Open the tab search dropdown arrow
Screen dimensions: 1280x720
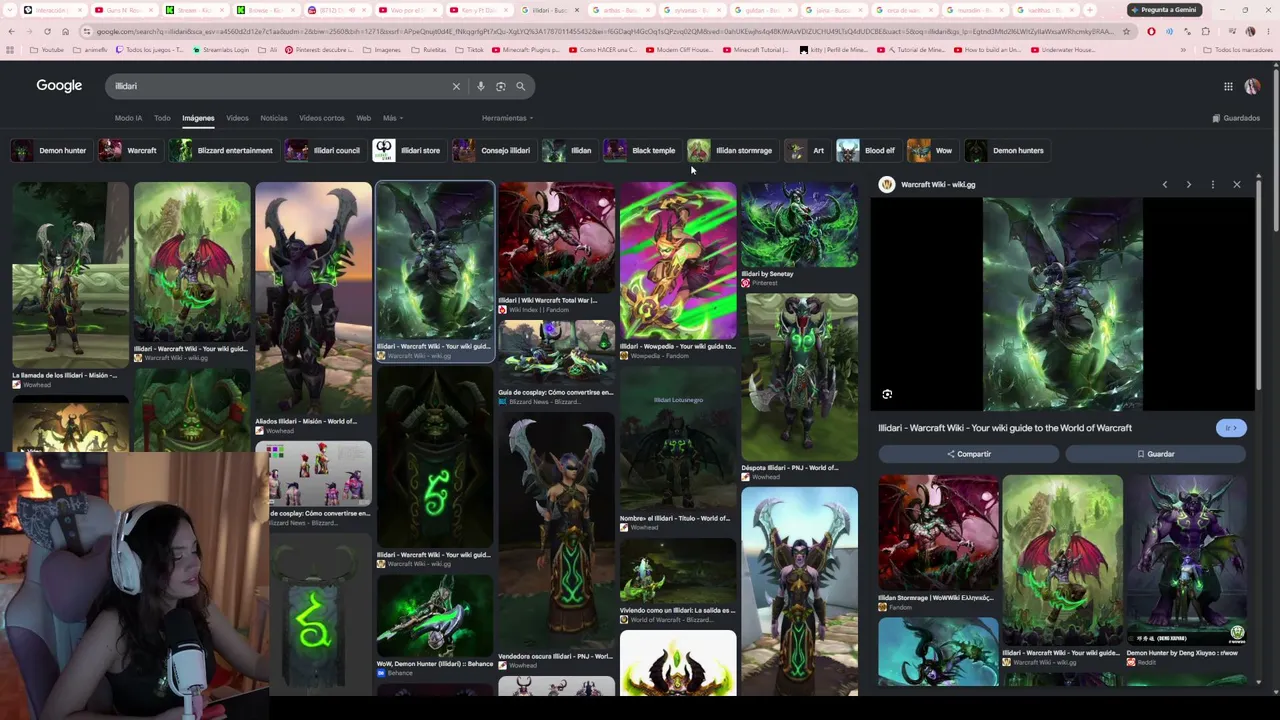click(x=10, y=10)
